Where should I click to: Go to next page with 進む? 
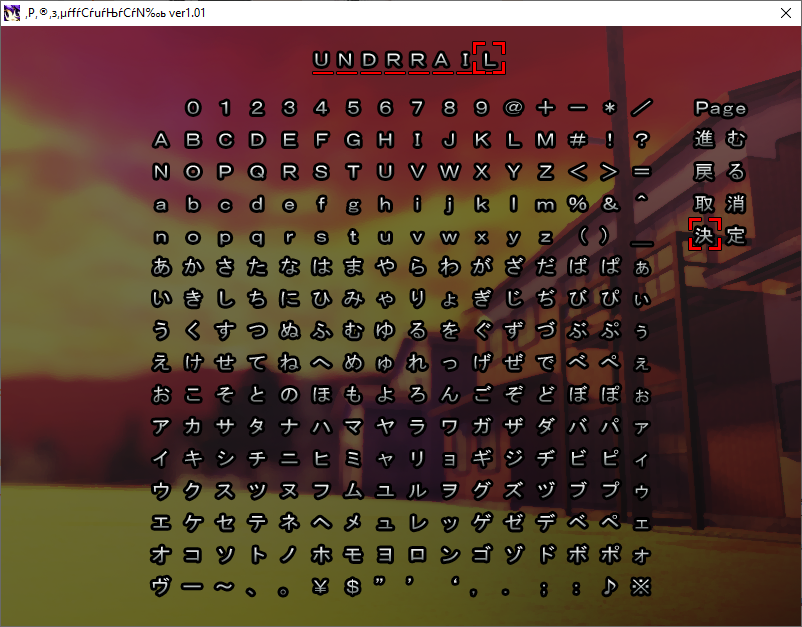pyautogui.click(x=720, y=140)
